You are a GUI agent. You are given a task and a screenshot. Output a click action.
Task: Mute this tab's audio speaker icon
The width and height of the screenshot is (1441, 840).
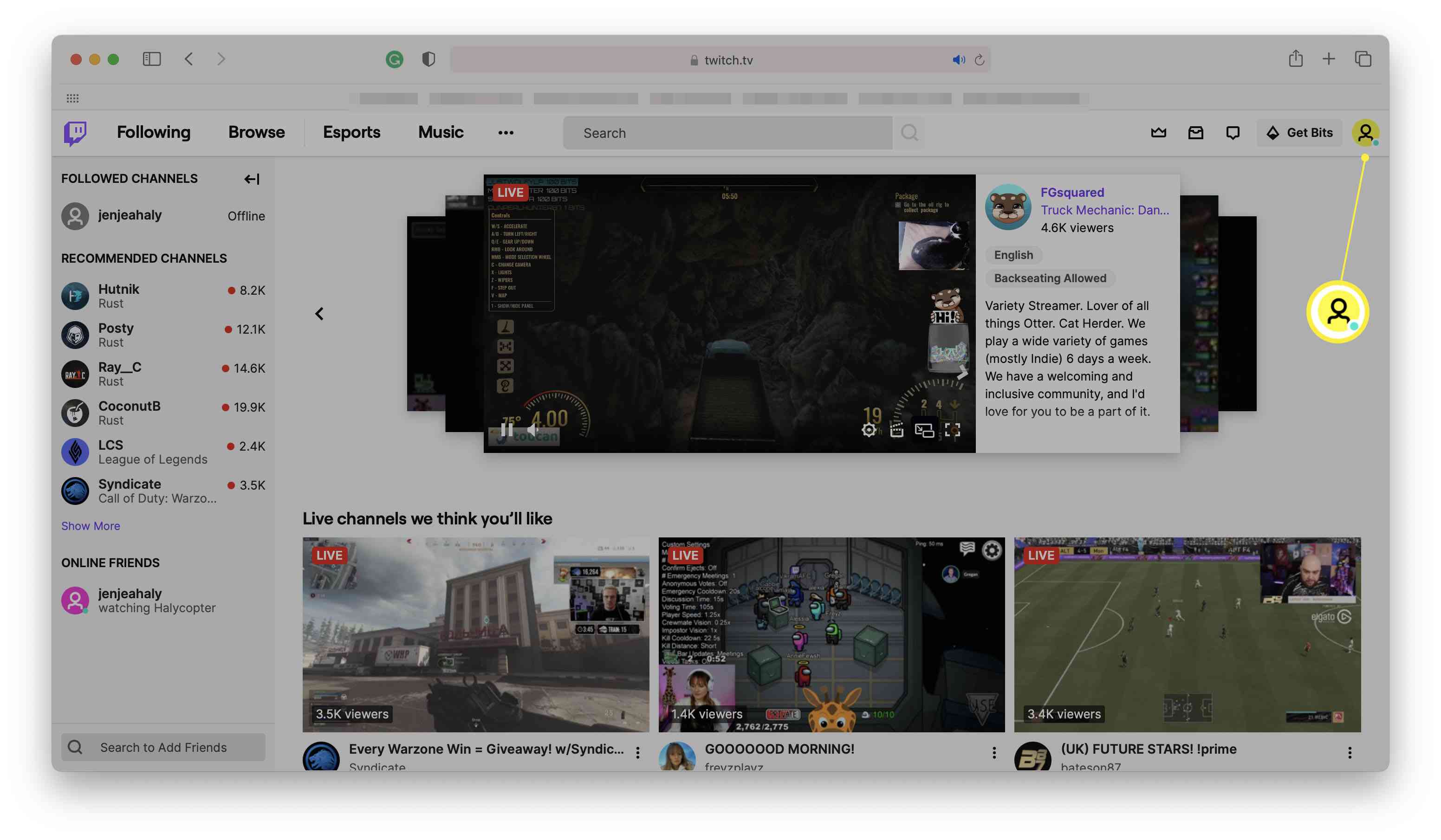[x=958, y=59]
